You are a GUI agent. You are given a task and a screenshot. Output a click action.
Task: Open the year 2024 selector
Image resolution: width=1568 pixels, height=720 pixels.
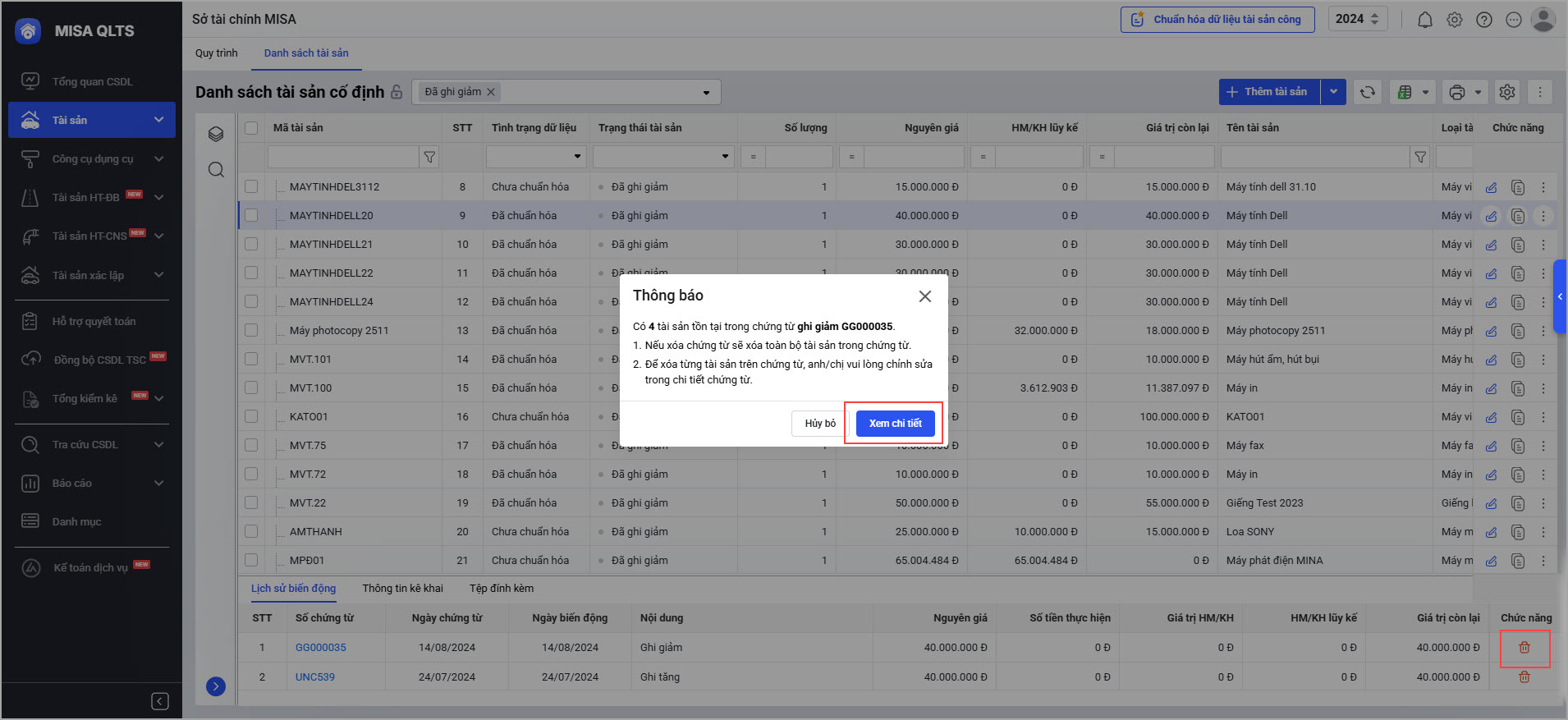coord(1357,19)
